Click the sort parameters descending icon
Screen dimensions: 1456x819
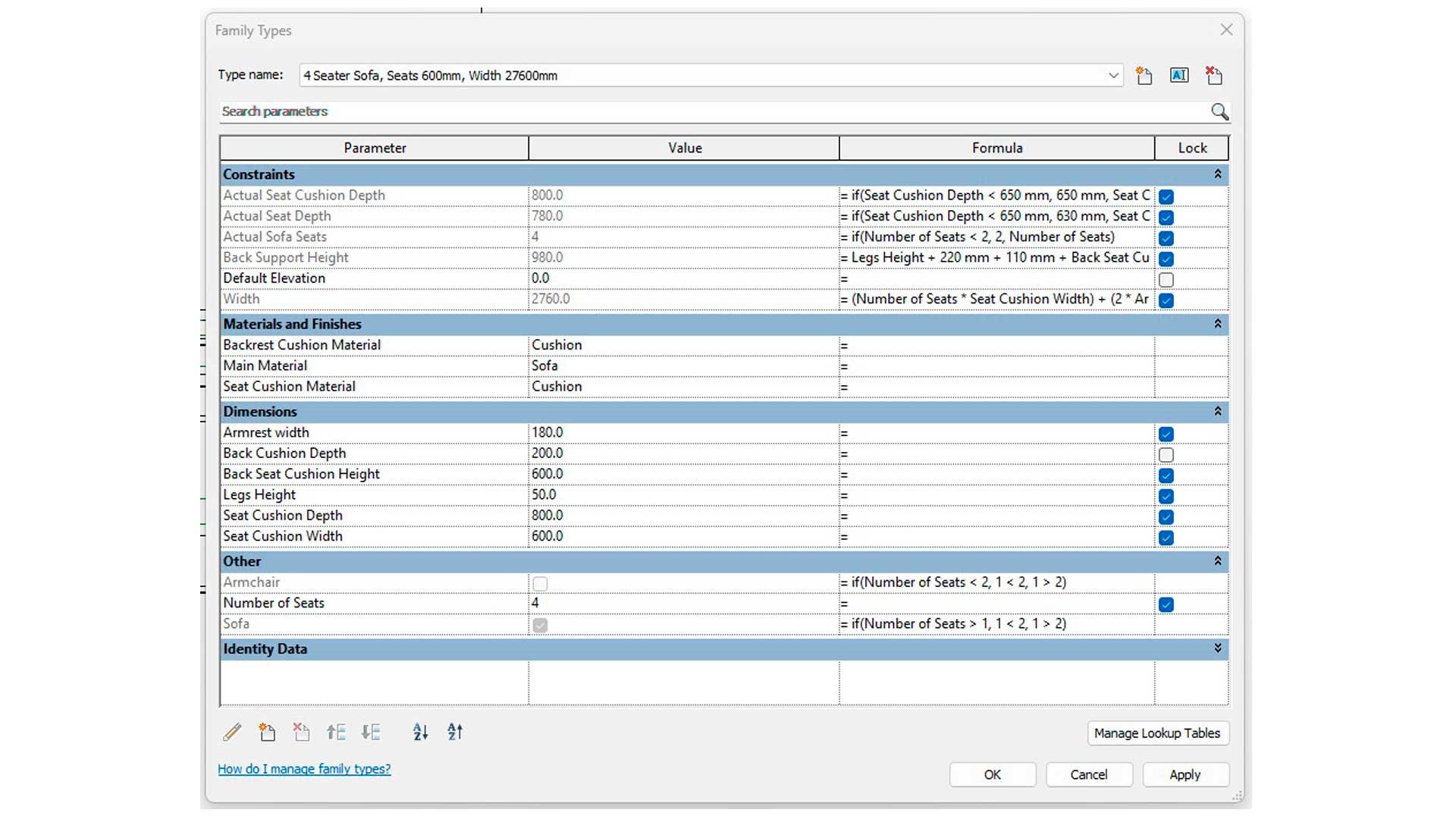click(x=455, y=732)
